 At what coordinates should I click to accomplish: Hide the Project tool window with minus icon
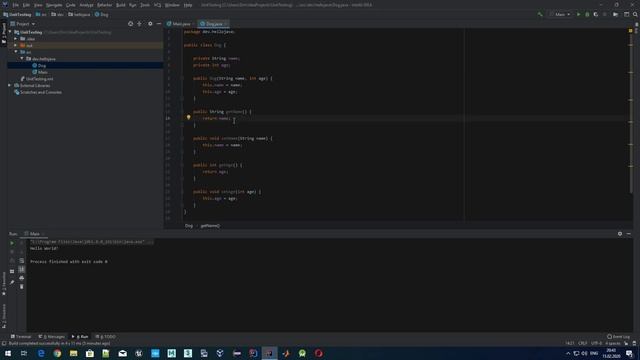tap(159, 24)
